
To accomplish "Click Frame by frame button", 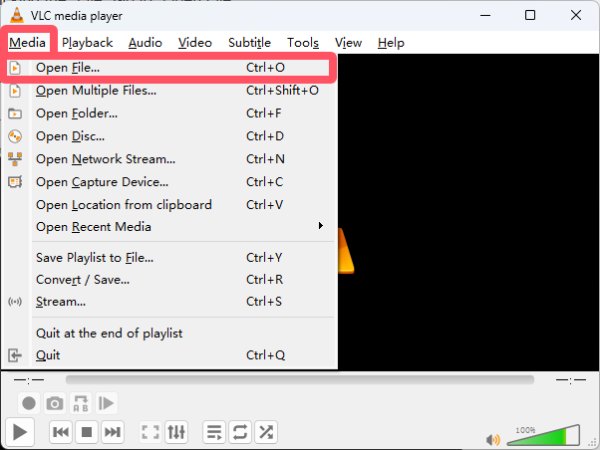I will coord(106,403).
